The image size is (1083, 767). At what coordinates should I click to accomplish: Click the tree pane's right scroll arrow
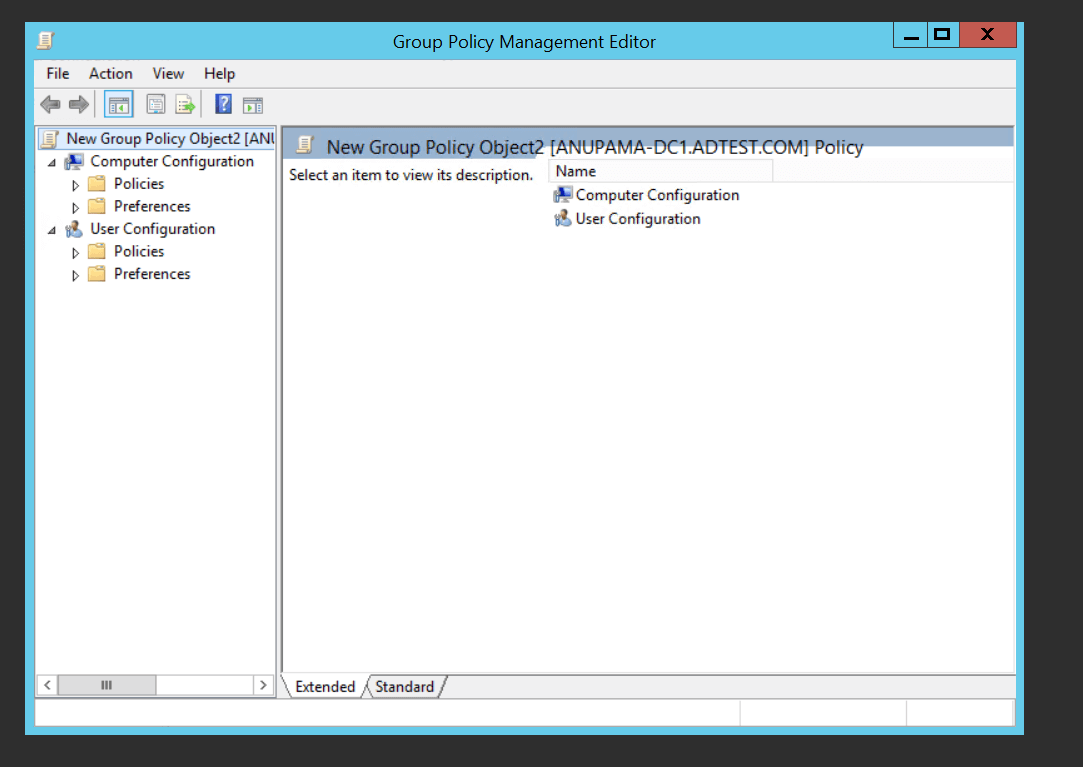pyautogui.click(x=263, y=685)
